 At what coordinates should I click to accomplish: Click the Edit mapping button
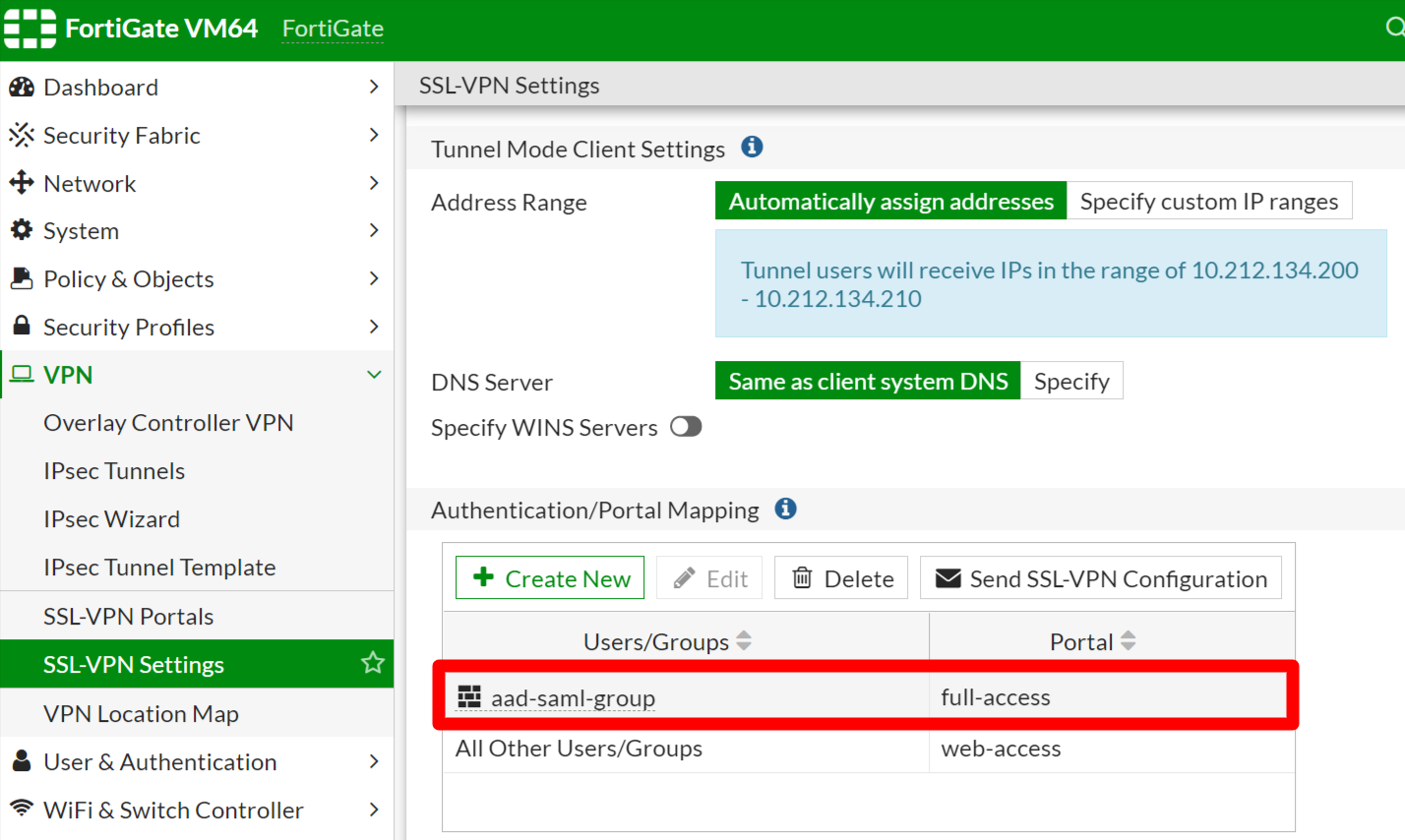(x=709, y=578)
